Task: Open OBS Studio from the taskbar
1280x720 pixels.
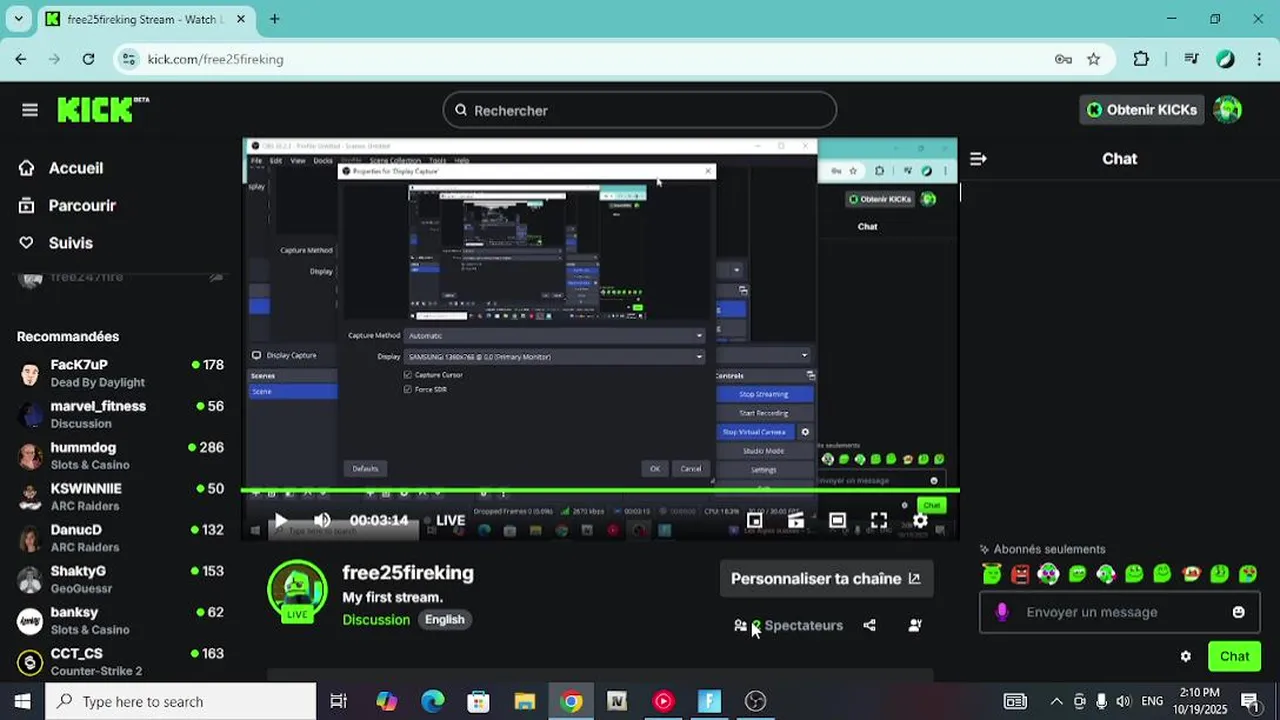Action: [755, 701]
